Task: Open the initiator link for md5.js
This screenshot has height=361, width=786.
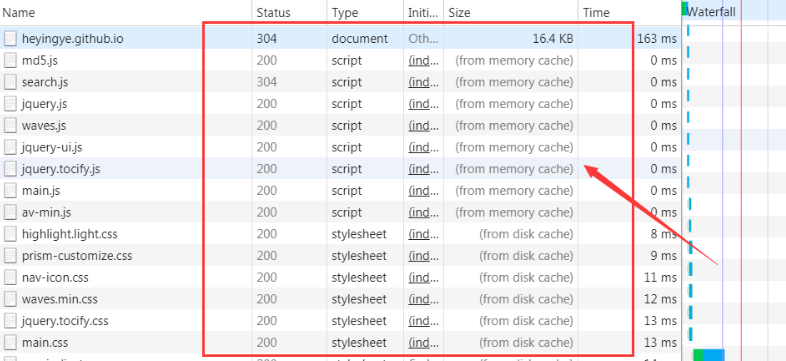Action: click(x=424, y=61)
